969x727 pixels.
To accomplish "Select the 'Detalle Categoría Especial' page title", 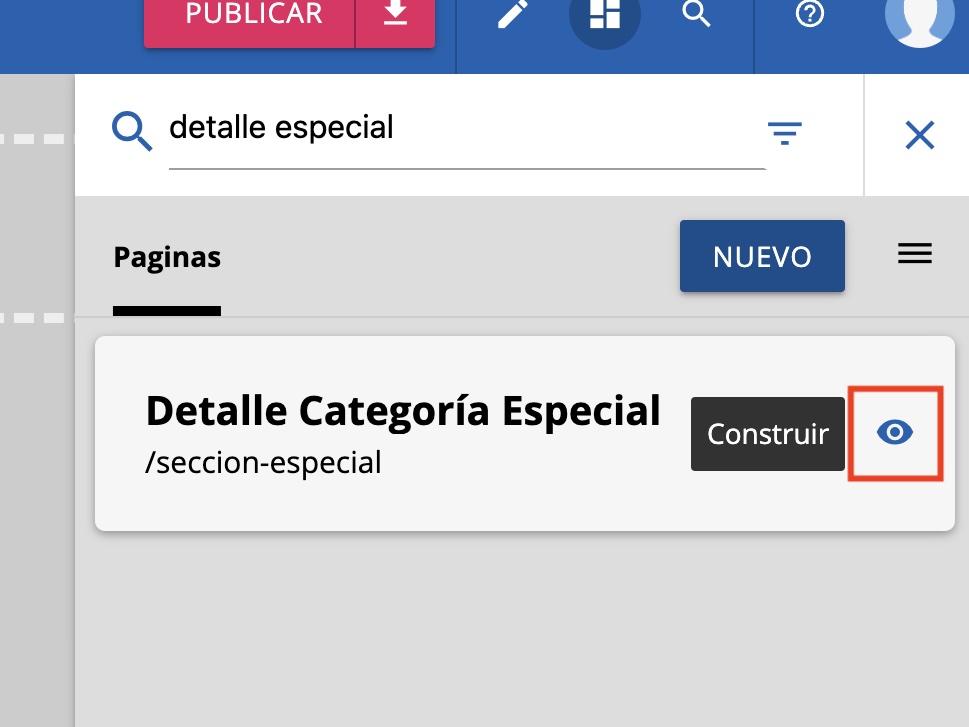I will 403,411.
